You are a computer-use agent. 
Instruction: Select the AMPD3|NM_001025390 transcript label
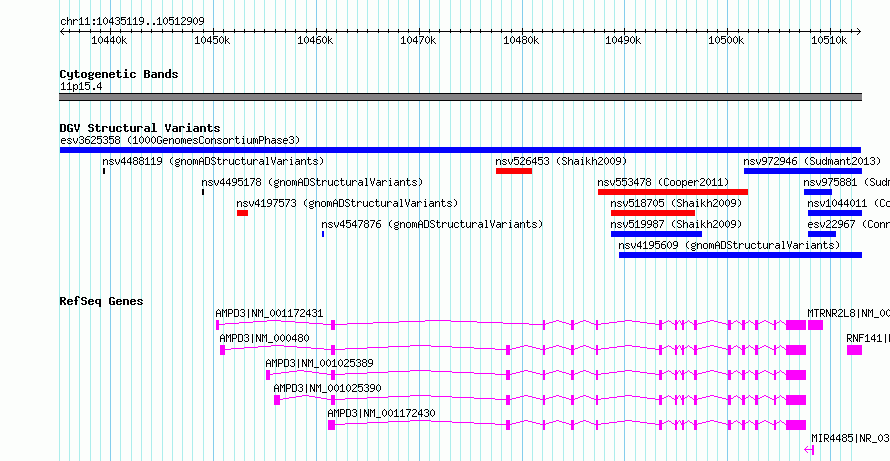[328, 388]
